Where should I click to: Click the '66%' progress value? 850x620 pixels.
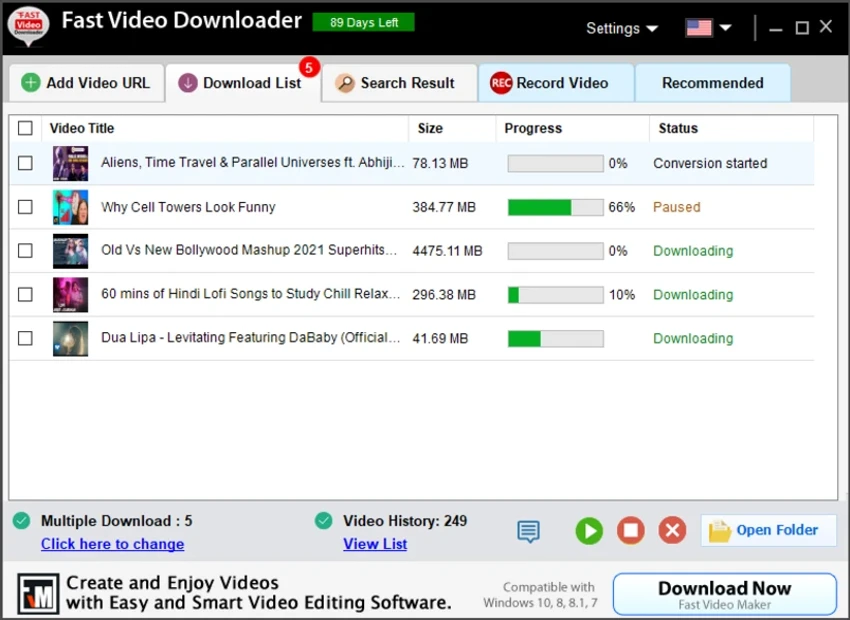[x=621, y=207]
